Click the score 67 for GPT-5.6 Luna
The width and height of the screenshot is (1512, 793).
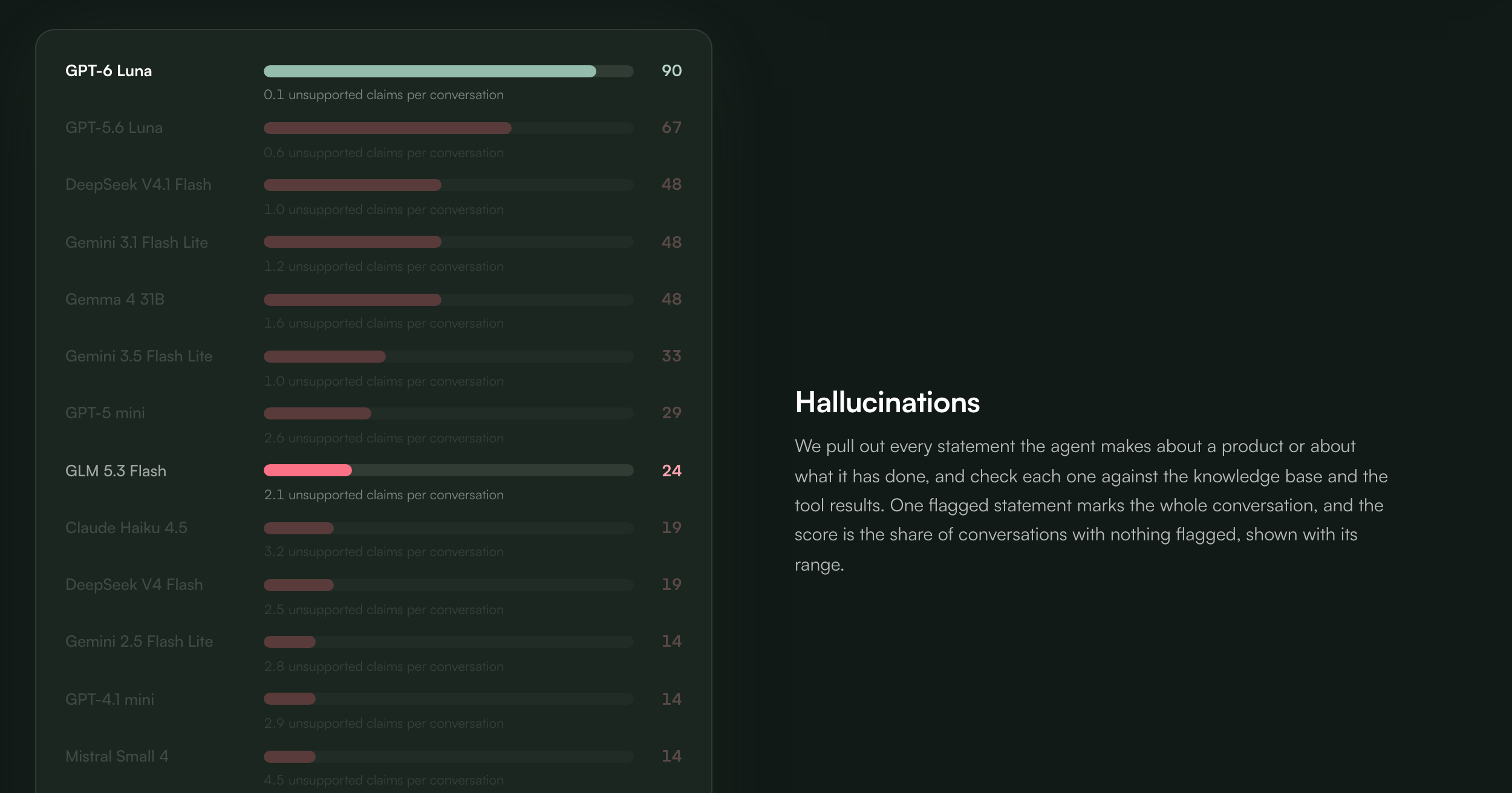[x=671, y=128]
